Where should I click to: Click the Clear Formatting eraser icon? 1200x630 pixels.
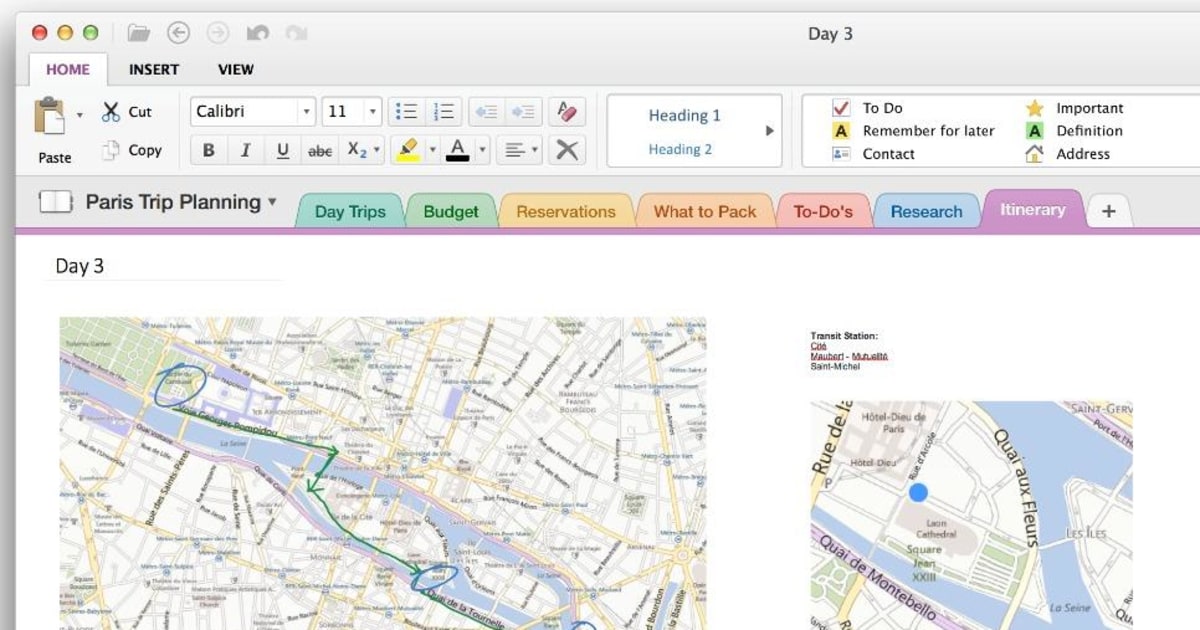coord(566,110)
